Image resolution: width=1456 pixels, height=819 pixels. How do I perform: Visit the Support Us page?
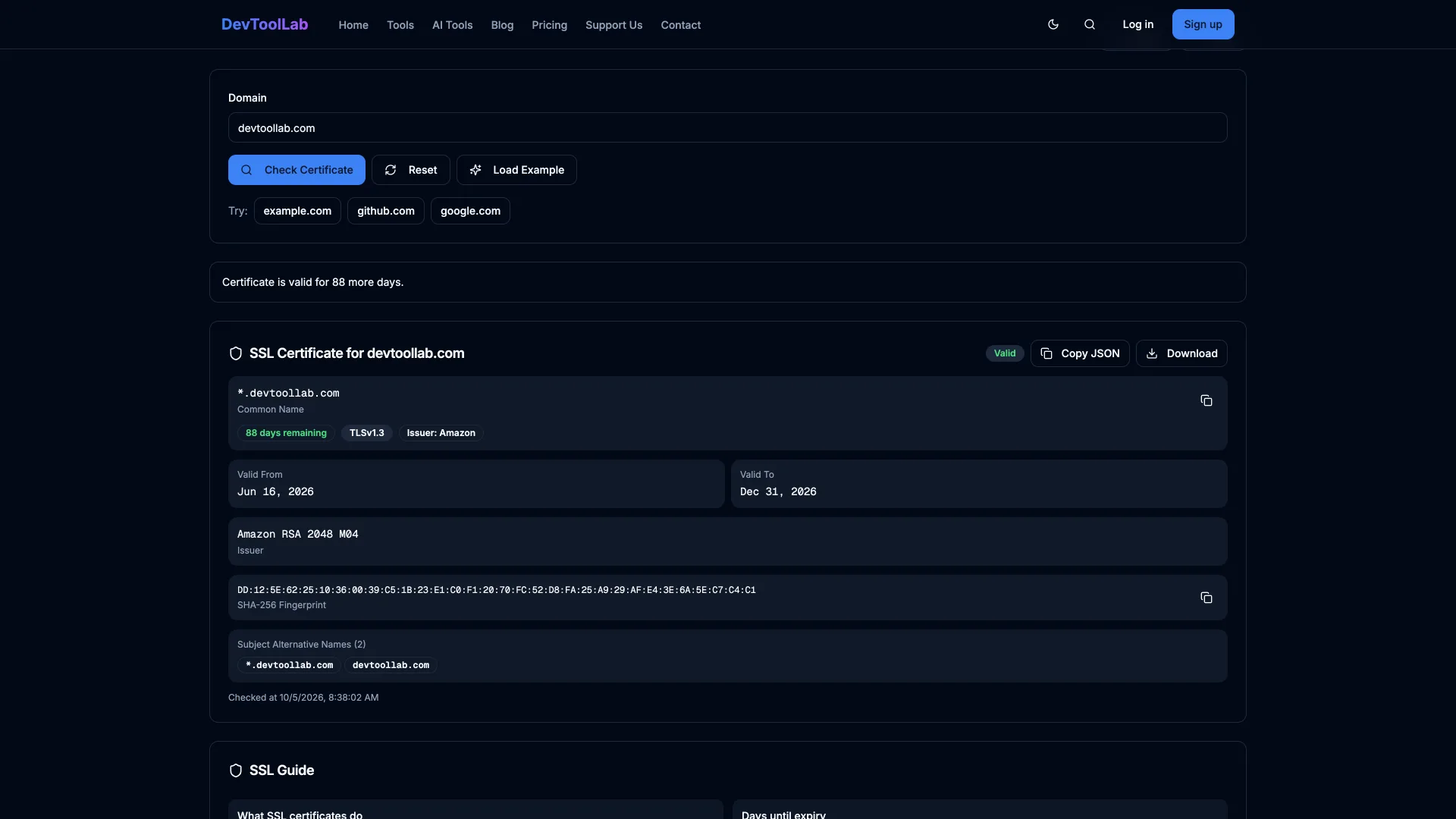pos(614,25)
